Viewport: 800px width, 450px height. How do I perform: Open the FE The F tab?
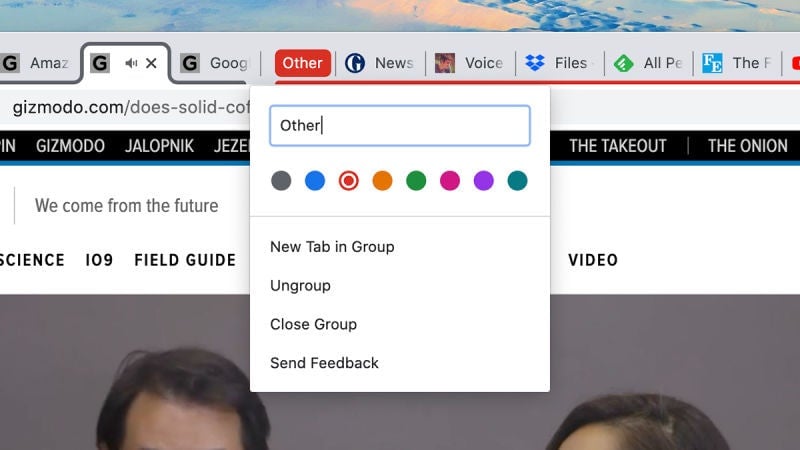click(738, 63)
